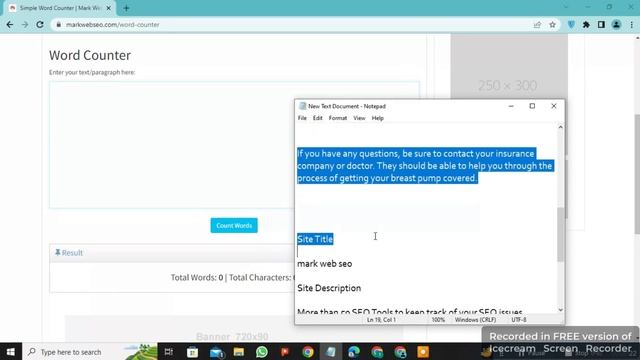Open the orange recorder app in taskbar
640x360 pixels.
coord(423,352)
